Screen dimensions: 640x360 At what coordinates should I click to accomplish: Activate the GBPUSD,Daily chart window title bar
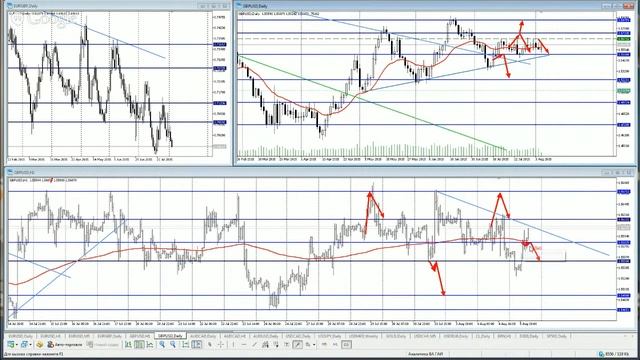pyautogui.click(x=435, y=6)
